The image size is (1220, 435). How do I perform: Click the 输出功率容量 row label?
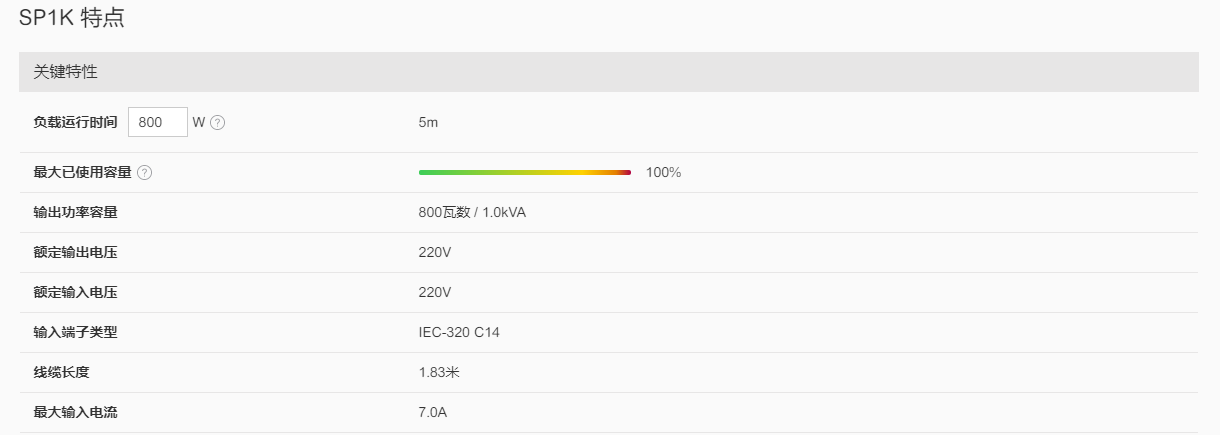pyautogui.click(x=75, y=212)
